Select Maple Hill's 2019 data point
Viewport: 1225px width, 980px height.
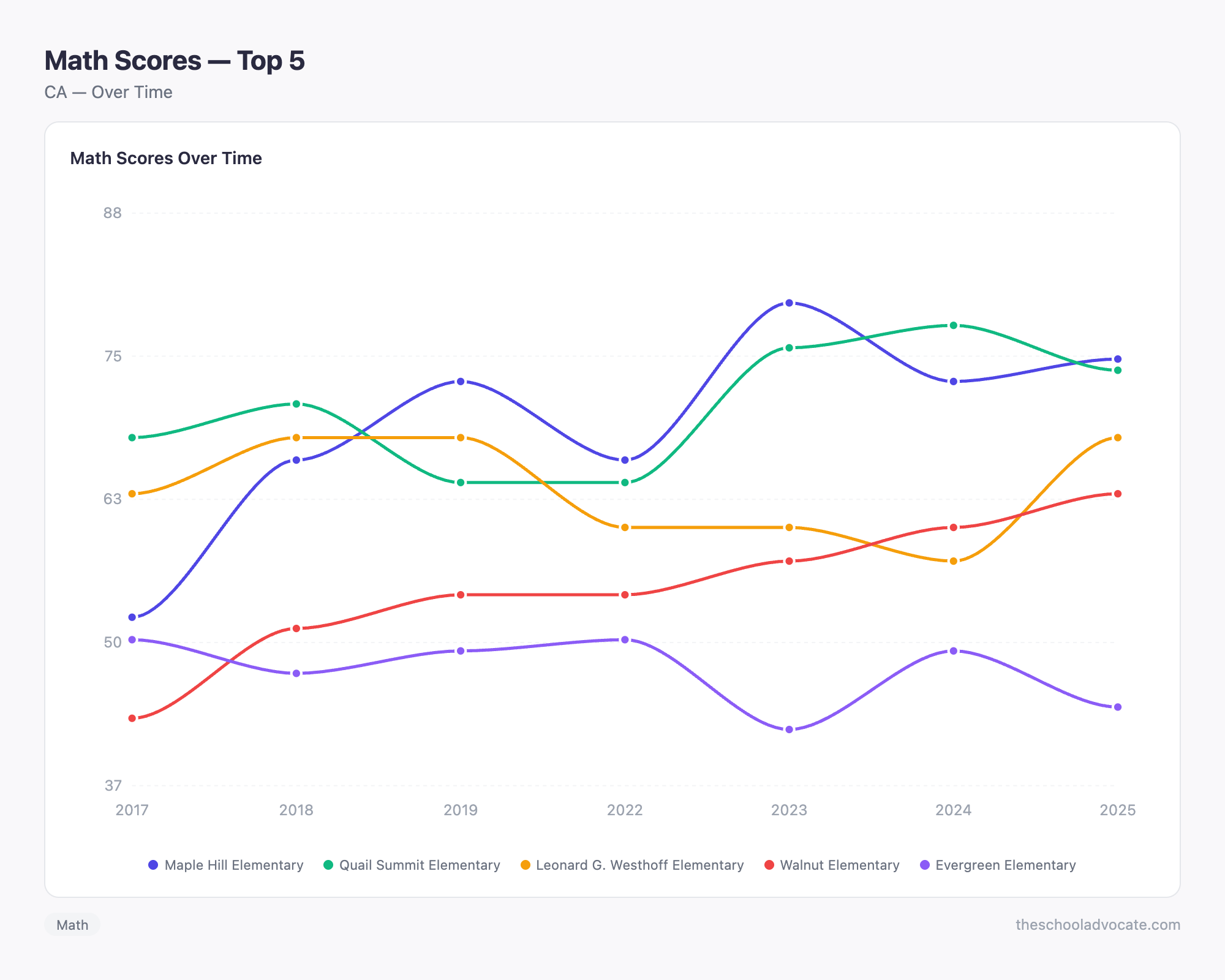point(461,382)
